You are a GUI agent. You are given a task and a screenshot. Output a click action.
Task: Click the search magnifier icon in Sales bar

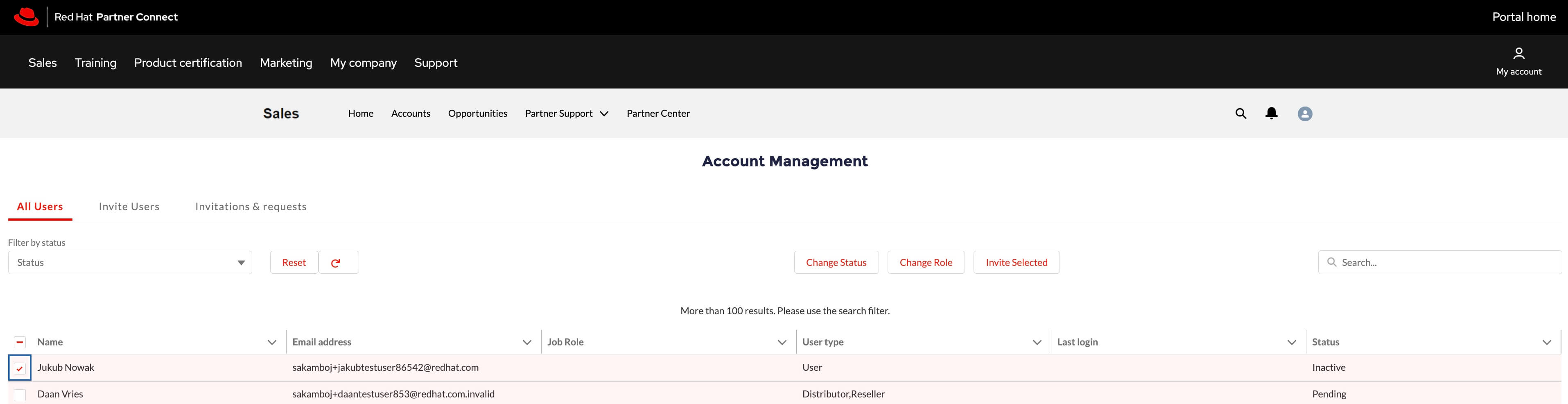[x=1240, y=113]
